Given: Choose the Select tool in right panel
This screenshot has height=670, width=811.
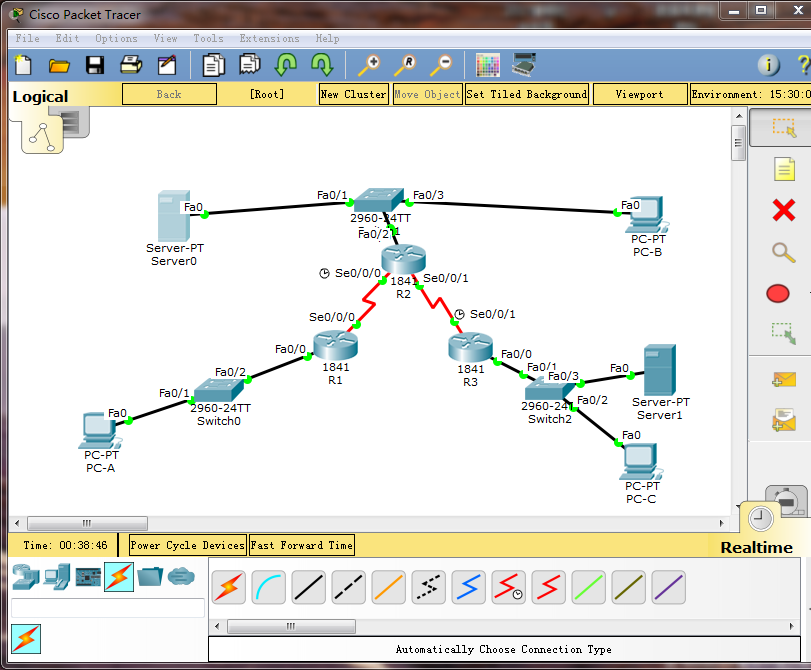Looking at the screenshot, I should coord(784,127).
